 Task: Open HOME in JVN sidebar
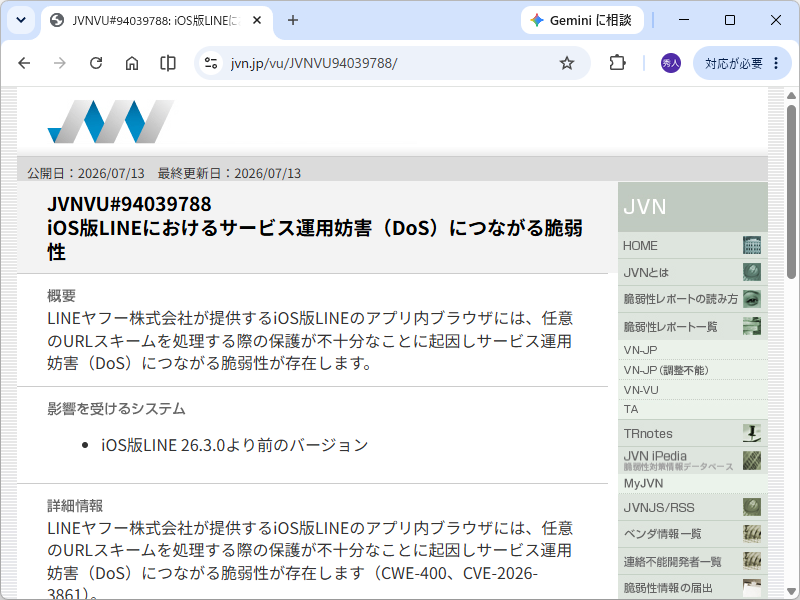pos(640,246)
